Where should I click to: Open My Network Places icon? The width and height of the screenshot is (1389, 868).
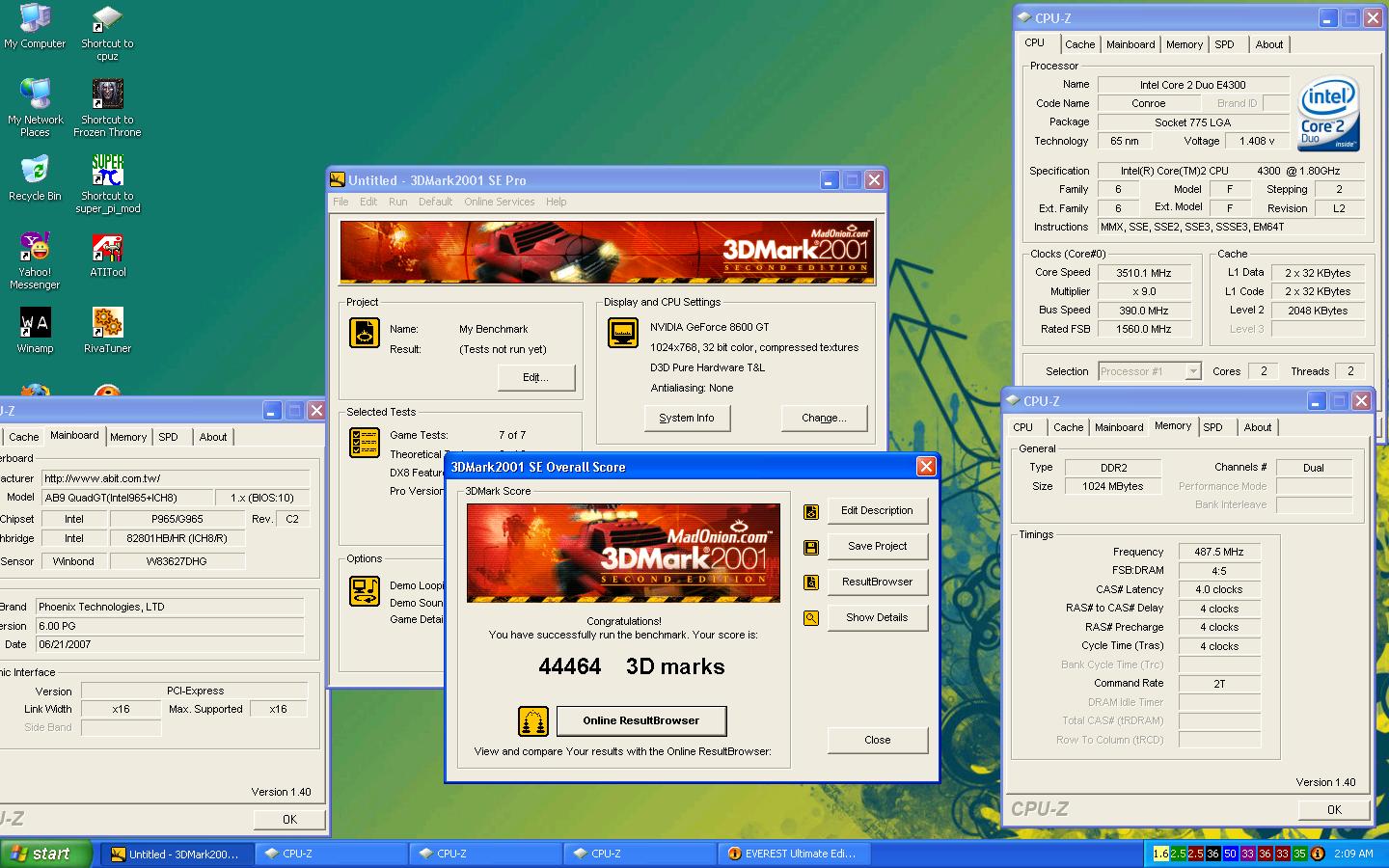click(x=35, y=107)
